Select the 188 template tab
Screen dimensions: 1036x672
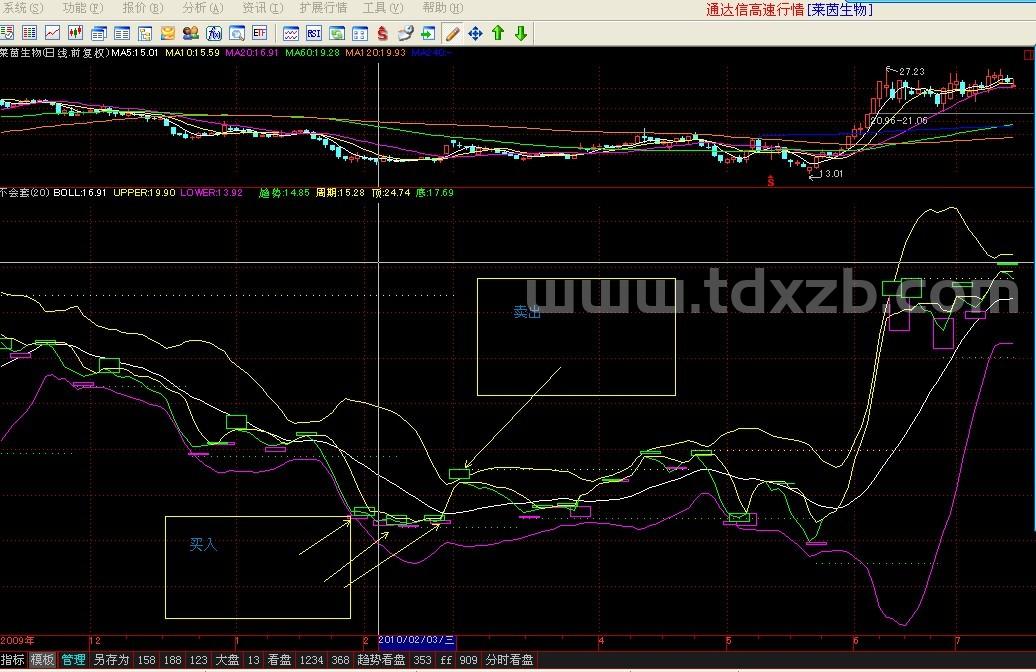(172, 659)
